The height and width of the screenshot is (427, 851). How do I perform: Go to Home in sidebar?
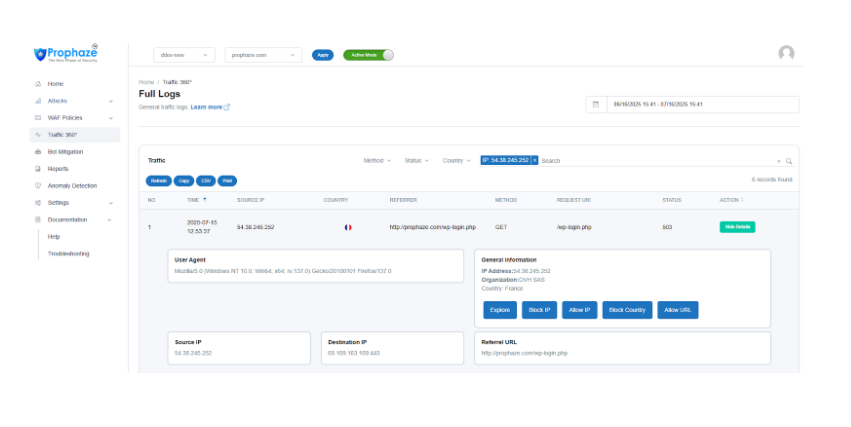pyautogui.click(x=55, y=83)
